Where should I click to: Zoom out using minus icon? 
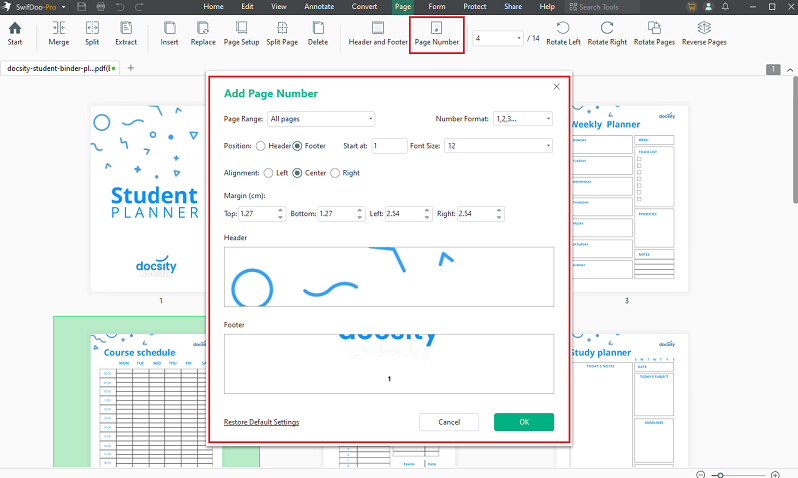(700, 474)
